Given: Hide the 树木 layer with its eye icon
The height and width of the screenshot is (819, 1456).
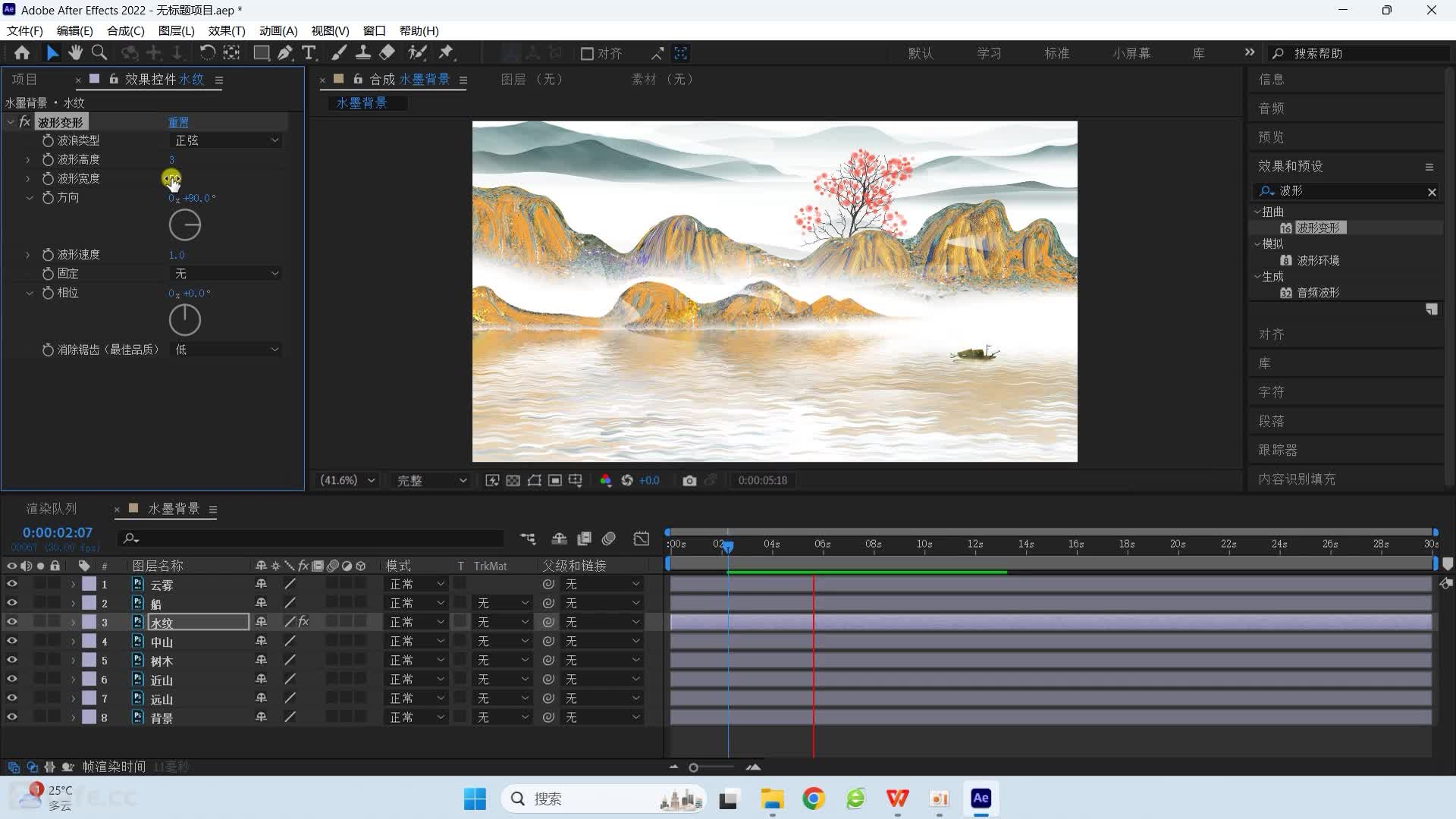Looking at the screenshot, I should [11, 661].
